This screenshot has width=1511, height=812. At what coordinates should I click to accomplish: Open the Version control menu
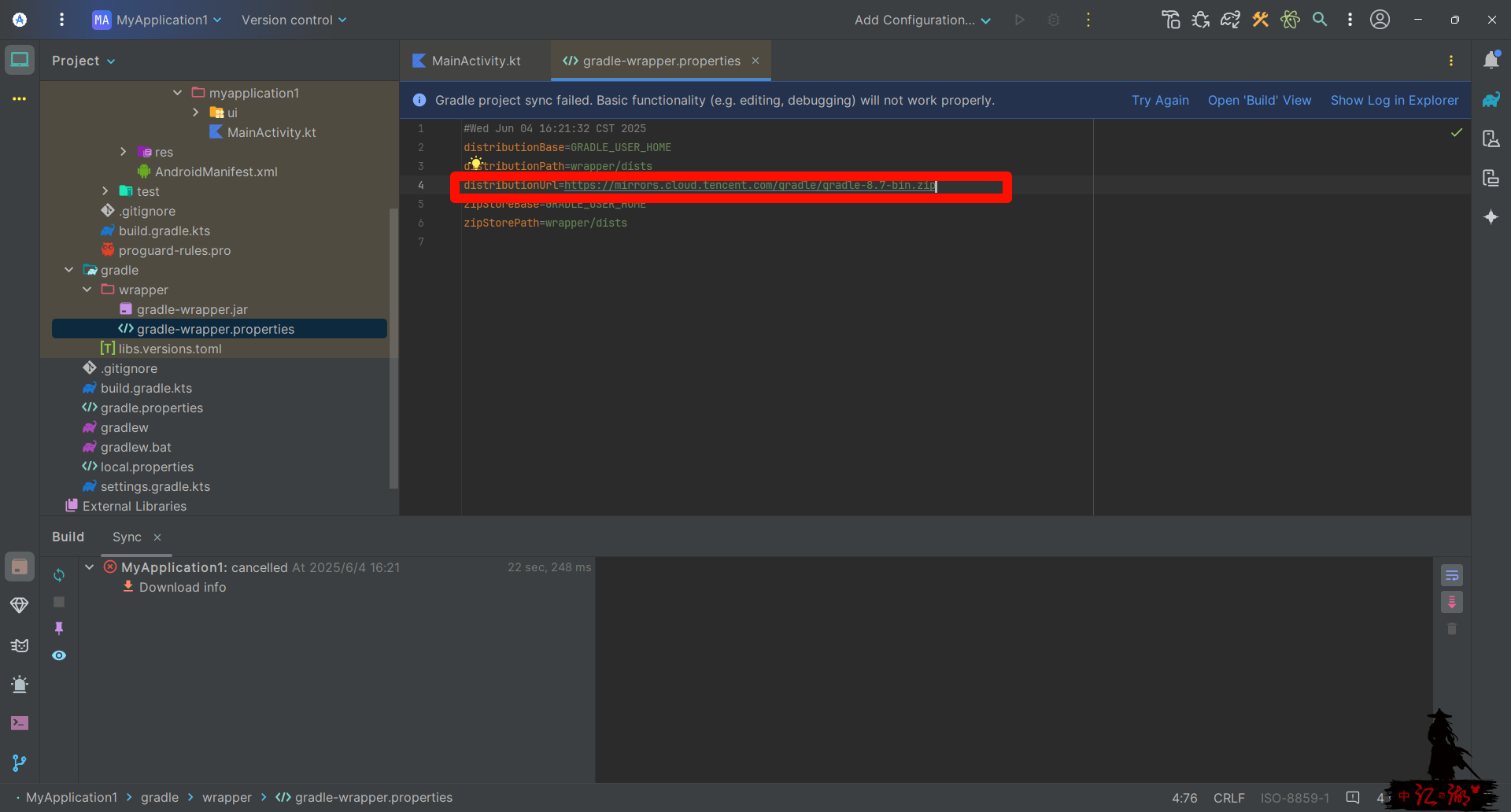[294, 20]
